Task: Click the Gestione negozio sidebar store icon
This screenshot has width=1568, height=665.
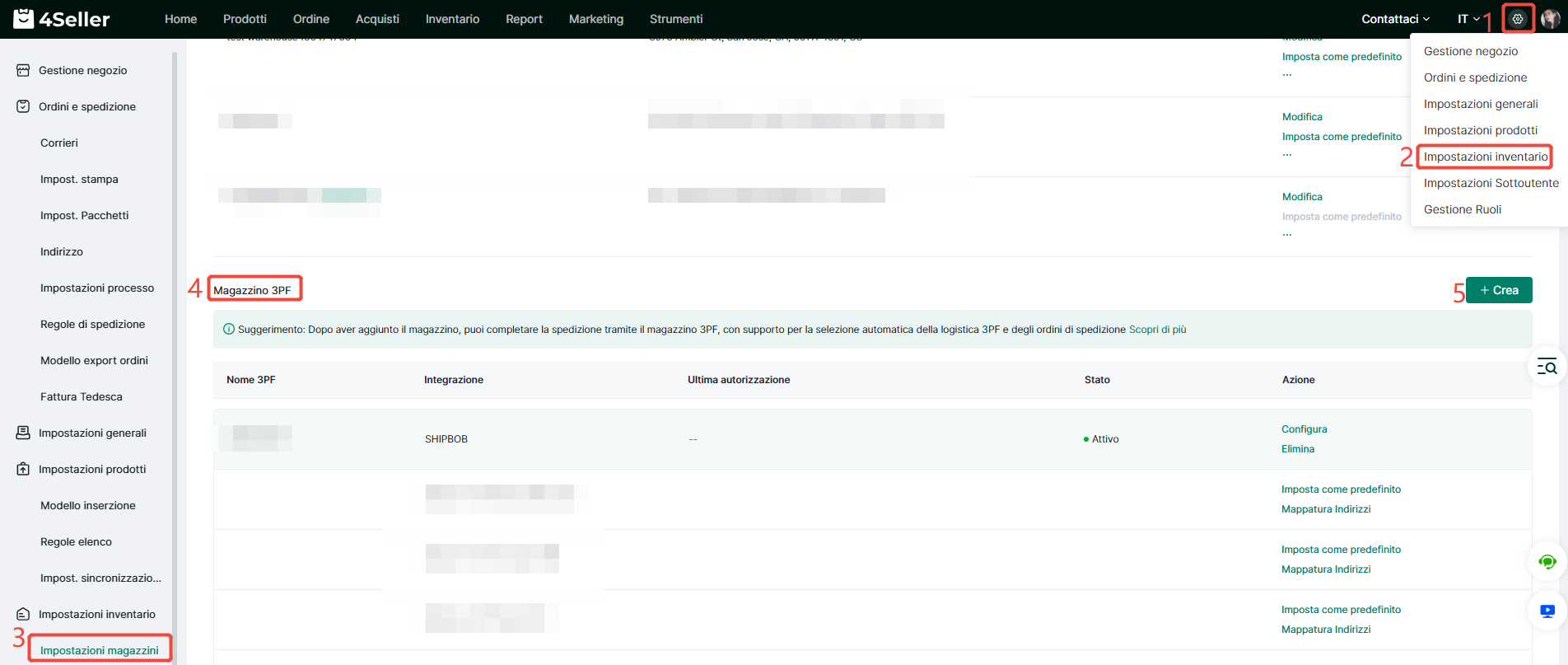Action: click(23, 71)
